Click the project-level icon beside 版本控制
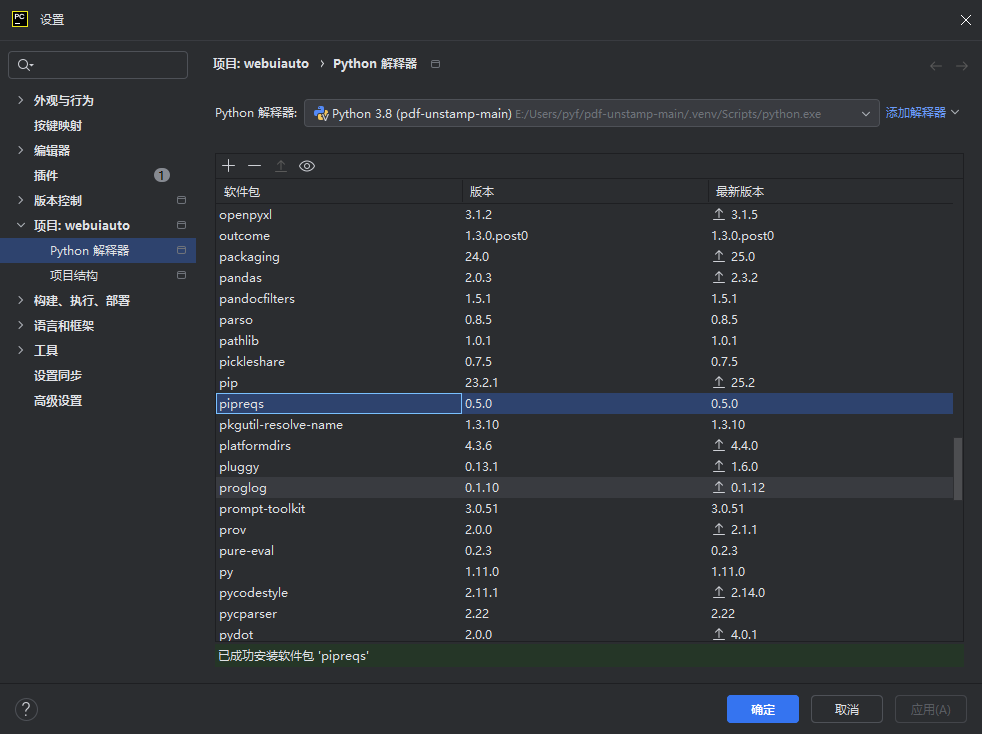Image resolution: width=982 pixels, height=734 pixels. pyautogui.click(x=182, y=200)
